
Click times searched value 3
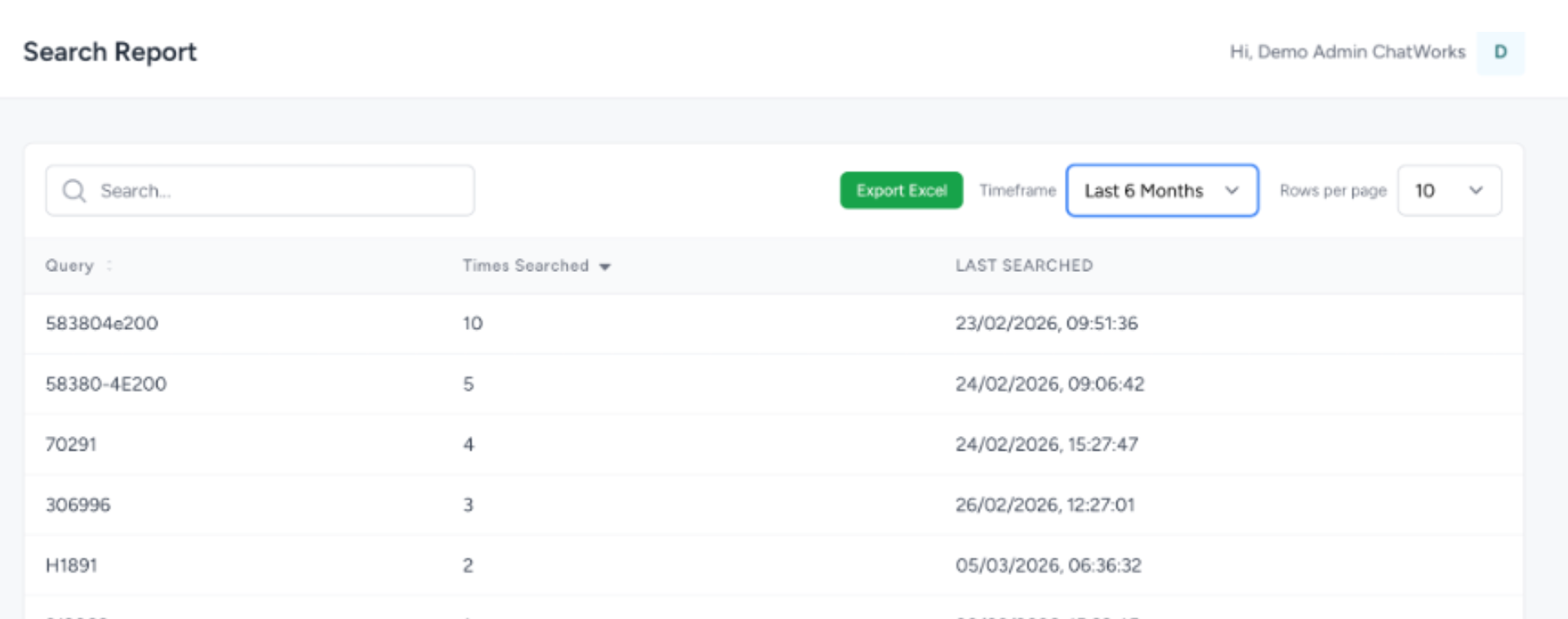[x=469, y=505]
